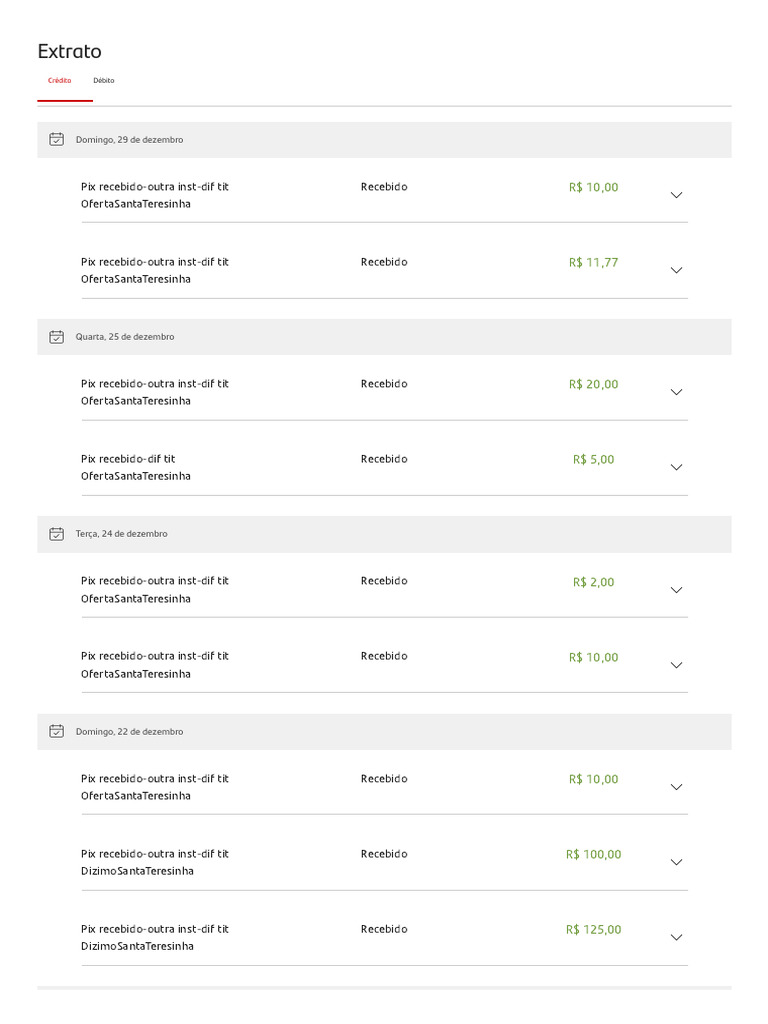Click the R$ 125,00 amount value
Viewport: 768px width, 1024px height.
coord(593,929)
